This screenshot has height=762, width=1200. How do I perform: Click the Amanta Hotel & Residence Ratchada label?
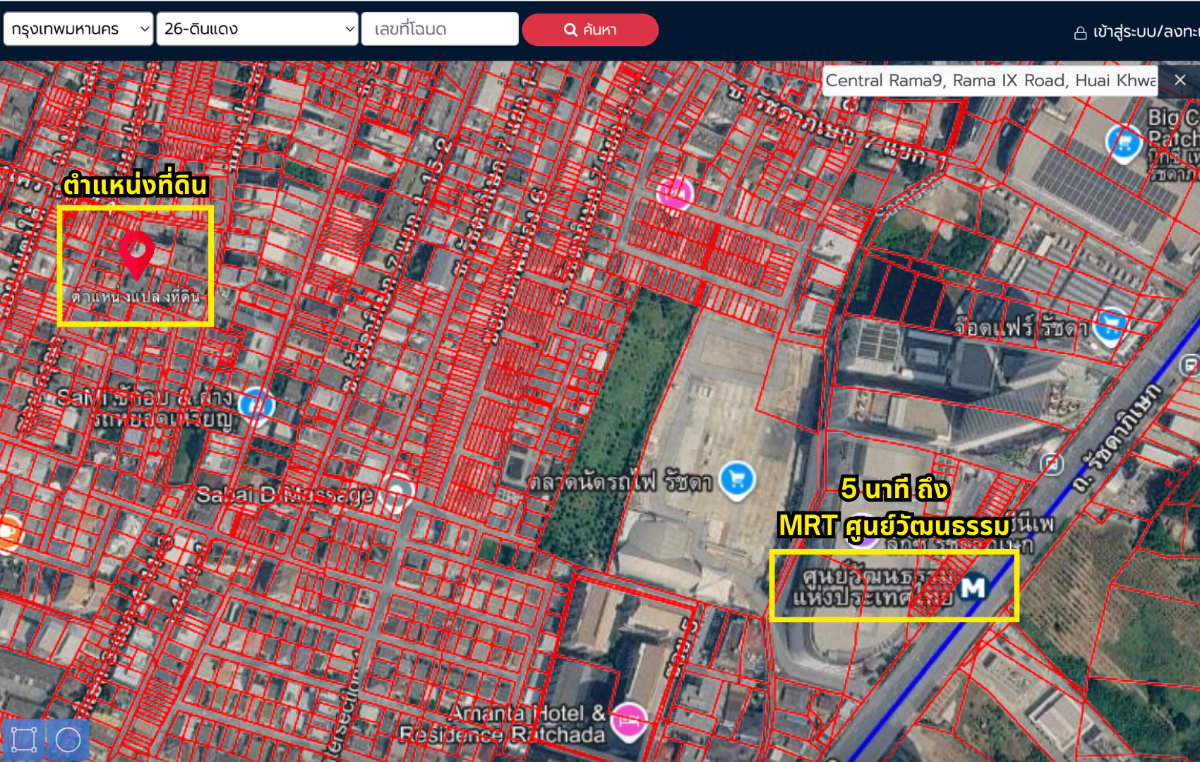(x=502, y=724)
